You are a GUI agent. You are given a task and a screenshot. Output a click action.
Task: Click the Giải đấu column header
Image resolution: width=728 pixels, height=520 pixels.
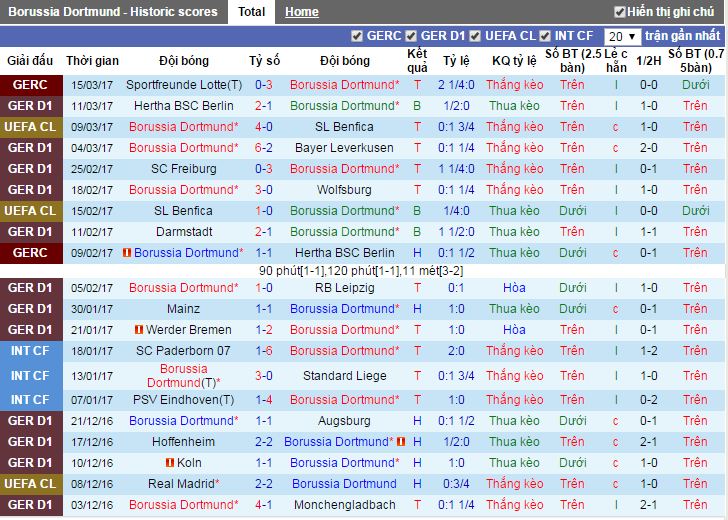coord(30,61)
